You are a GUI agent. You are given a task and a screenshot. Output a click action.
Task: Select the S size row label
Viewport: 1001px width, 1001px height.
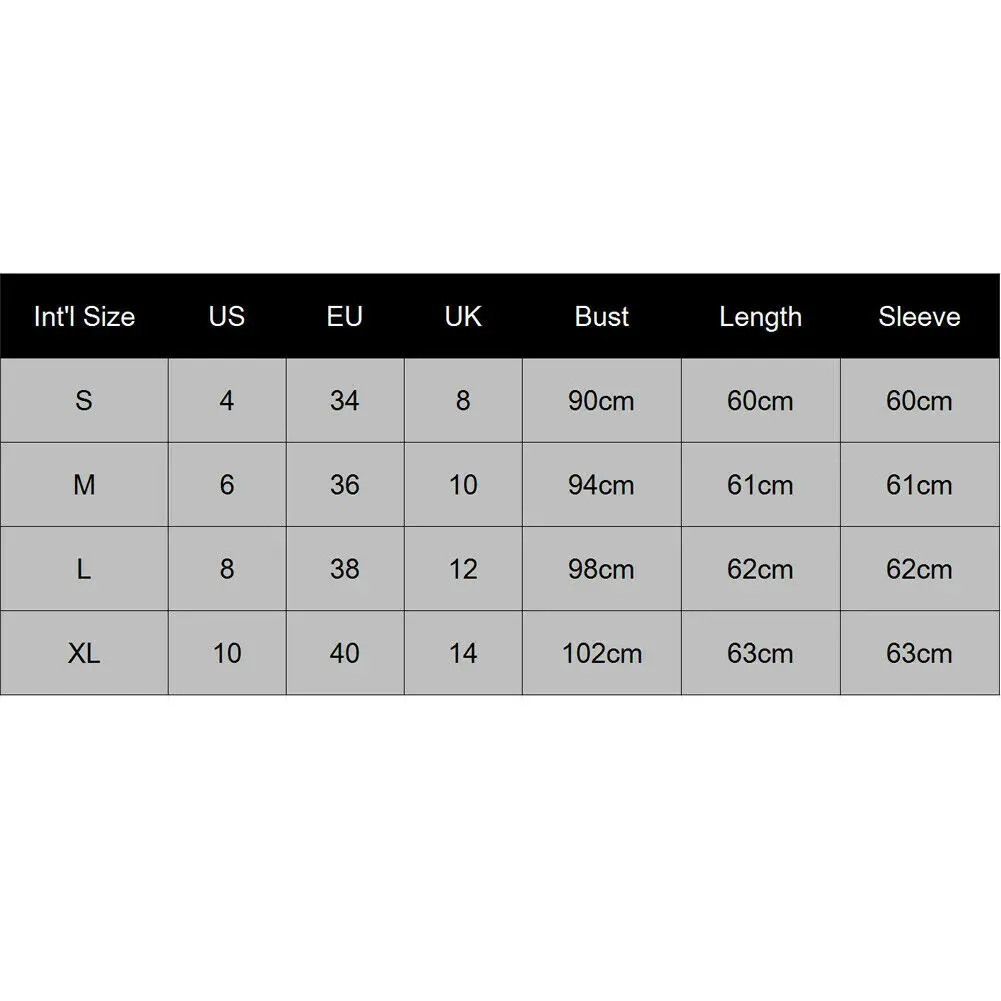[84, 401]
